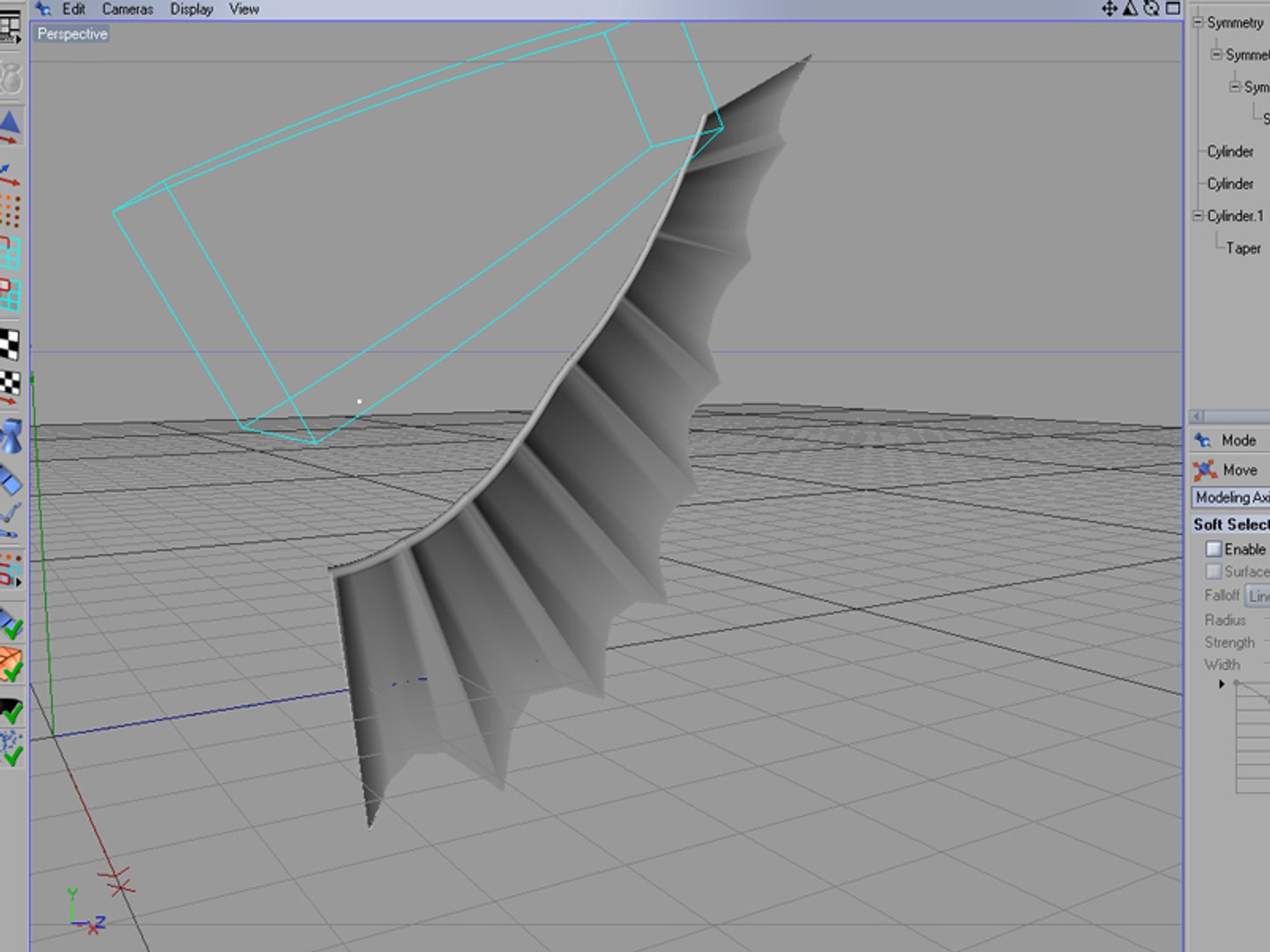
Task: Click the greyed-out Make Editable icon
Action: coord(10,79)
